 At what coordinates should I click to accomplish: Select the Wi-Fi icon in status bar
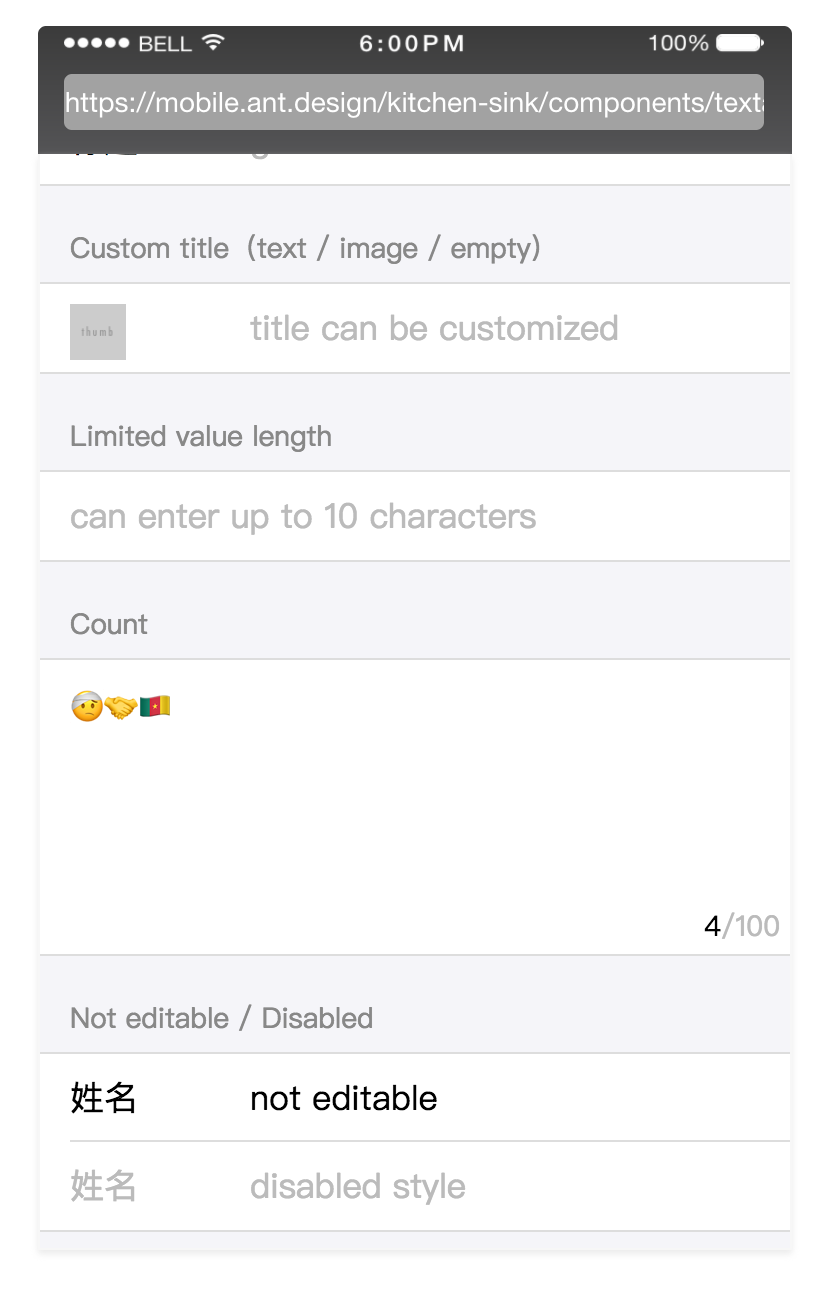pyautogui.click(x=211, y=42)
